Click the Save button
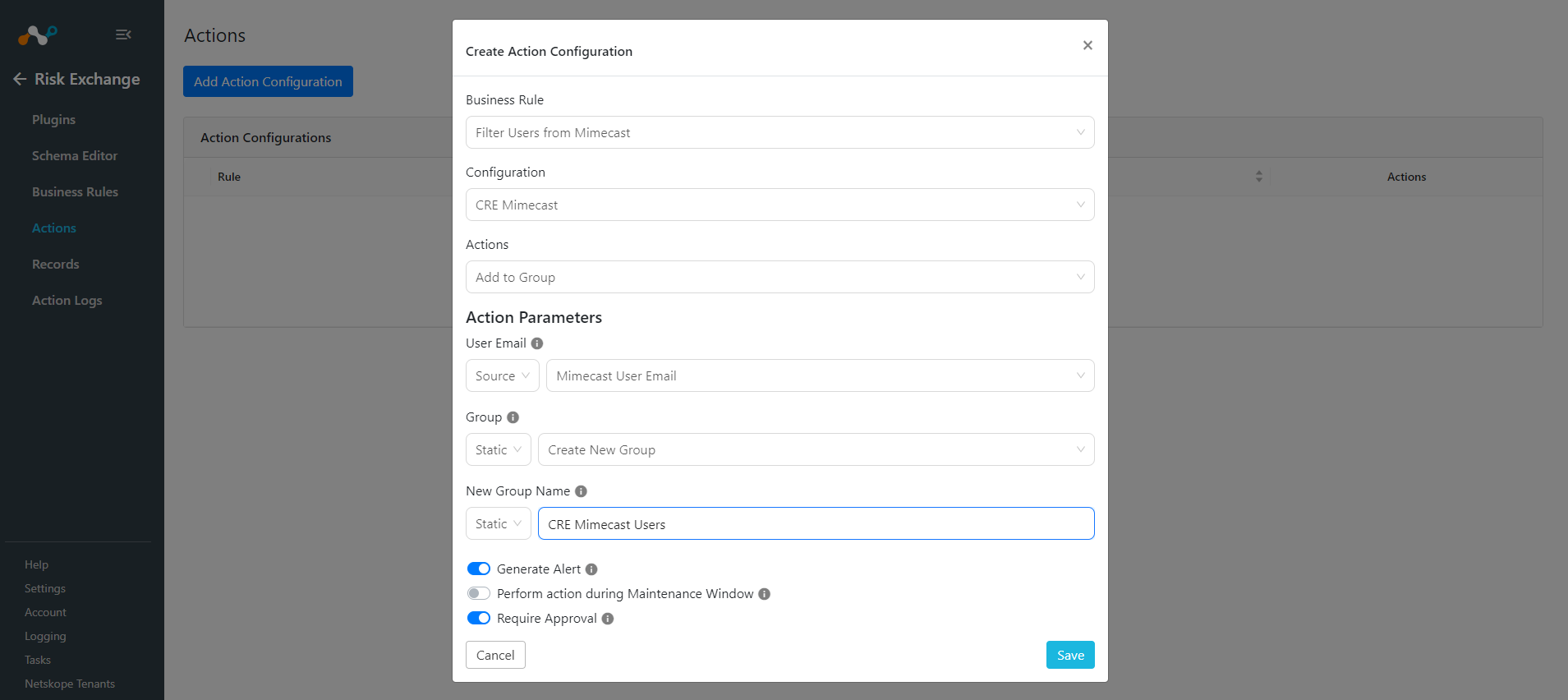This screenshot has width=1568, height=700. tap(1070, 655)
